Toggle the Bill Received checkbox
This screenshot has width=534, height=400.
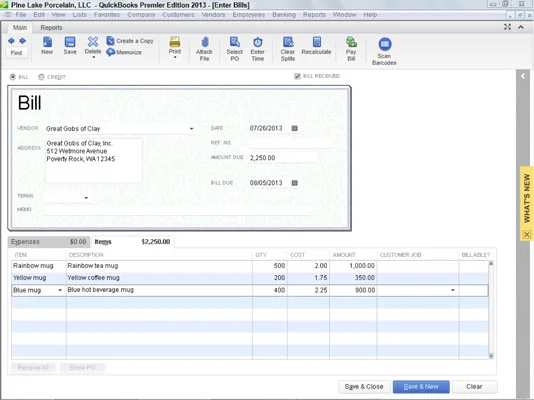pyautogui.click(x=297, y=76)
